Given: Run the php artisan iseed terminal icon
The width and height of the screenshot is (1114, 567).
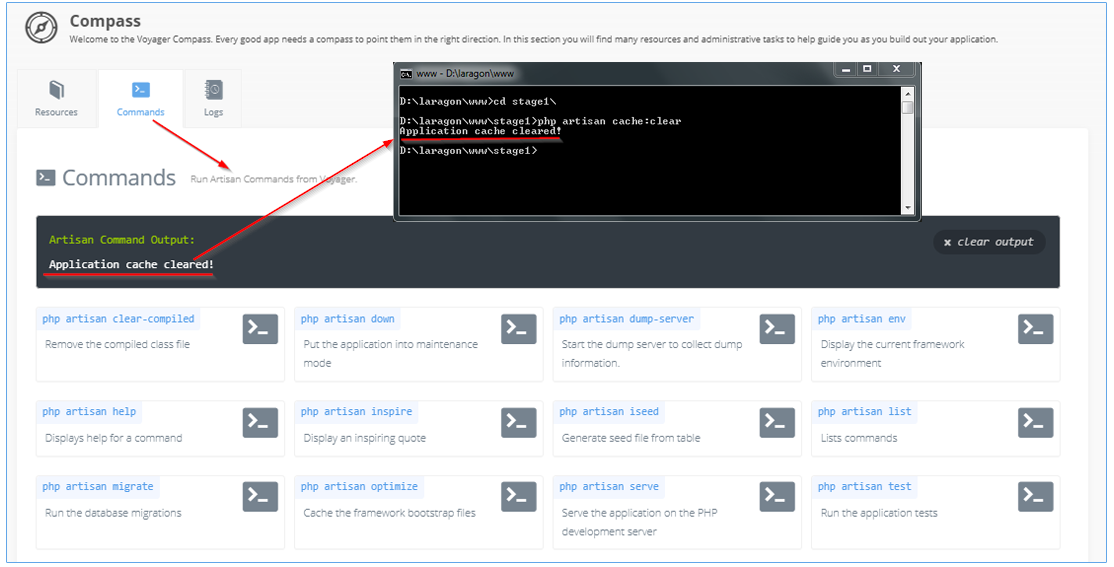Looking at the screenshot, I should [777, 422].
